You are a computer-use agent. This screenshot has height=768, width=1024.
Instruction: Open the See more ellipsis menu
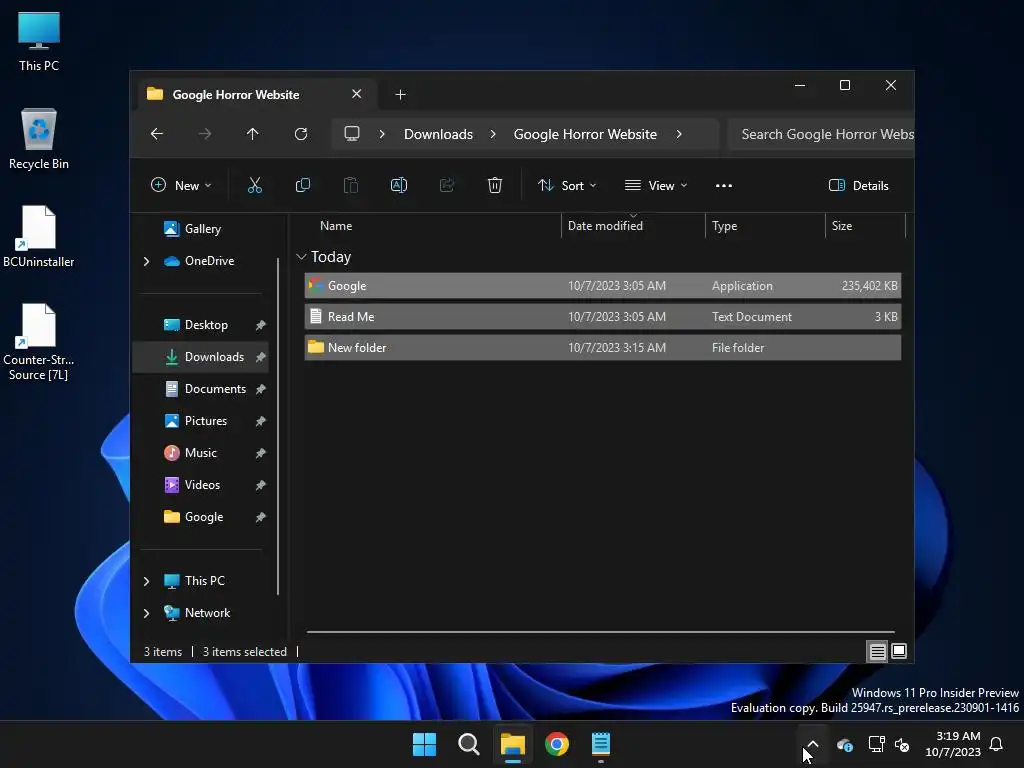[x=724, y=185]
